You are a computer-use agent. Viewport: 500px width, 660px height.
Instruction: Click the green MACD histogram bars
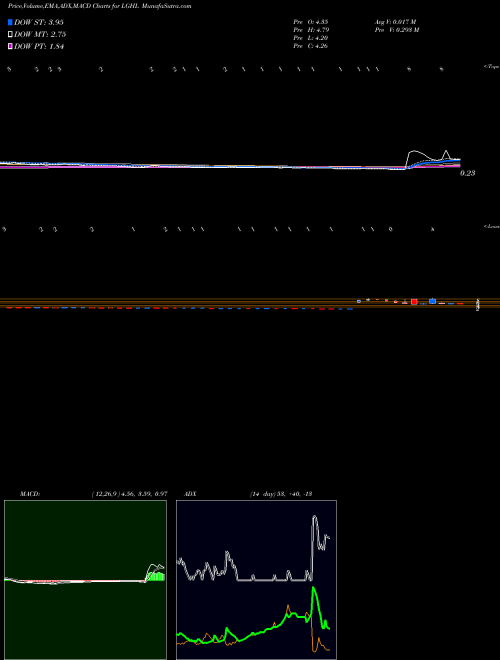[x=156, y=576]
